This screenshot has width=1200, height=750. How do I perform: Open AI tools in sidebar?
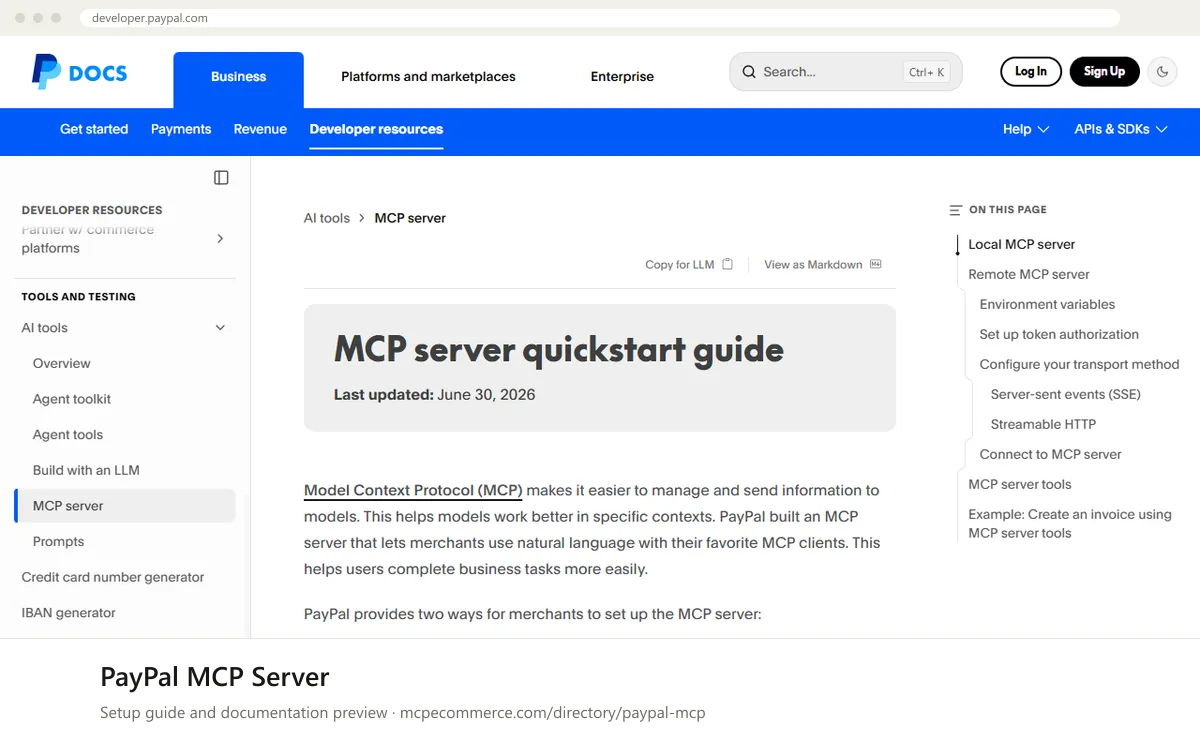pyautogui.click(x=45, y=328)
